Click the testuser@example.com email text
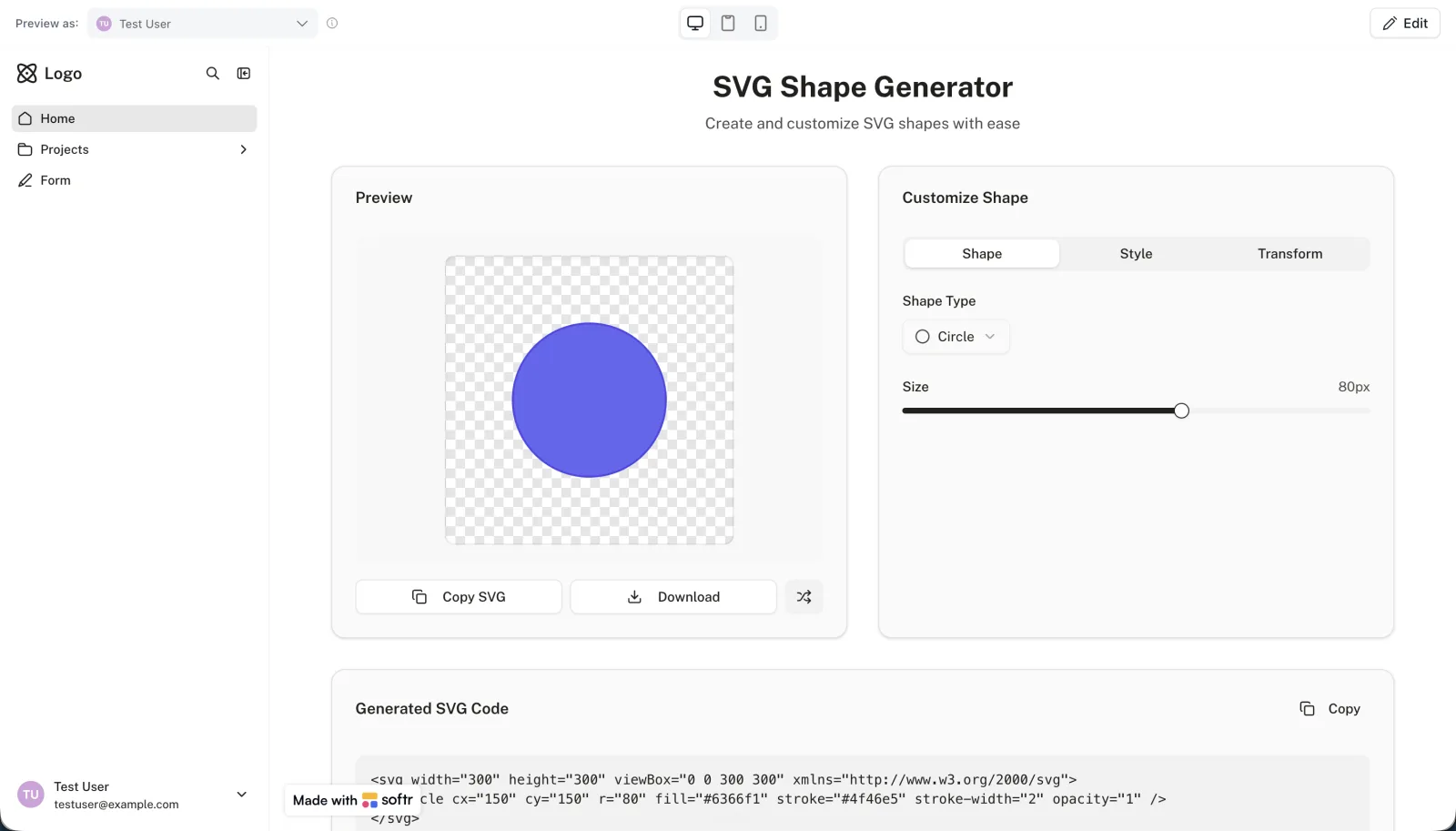Viewport: 1456px width, 831px height. pyautogui.click(x=116, y=805)
